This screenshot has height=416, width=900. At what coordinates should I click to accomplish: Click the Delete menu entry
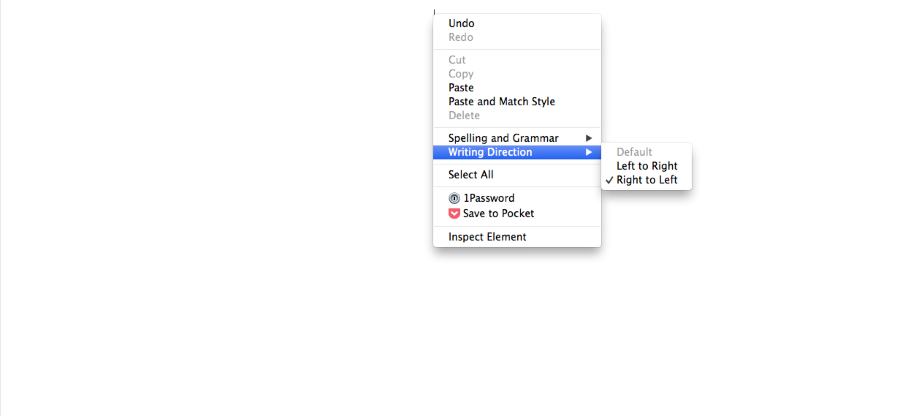[464, 116]
